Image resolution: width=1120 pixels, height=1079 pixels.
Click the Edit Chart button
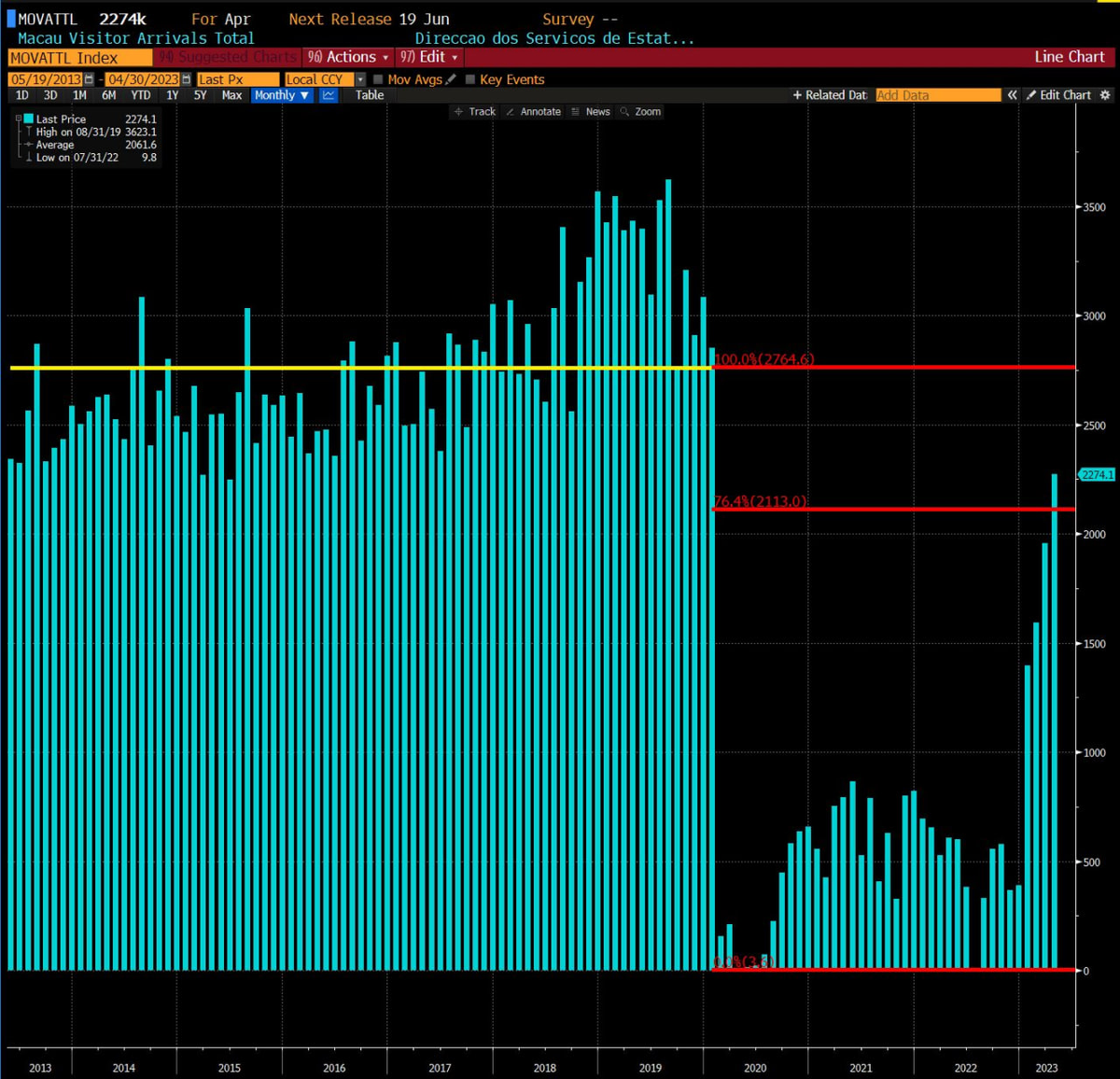tap(1058, 95)
